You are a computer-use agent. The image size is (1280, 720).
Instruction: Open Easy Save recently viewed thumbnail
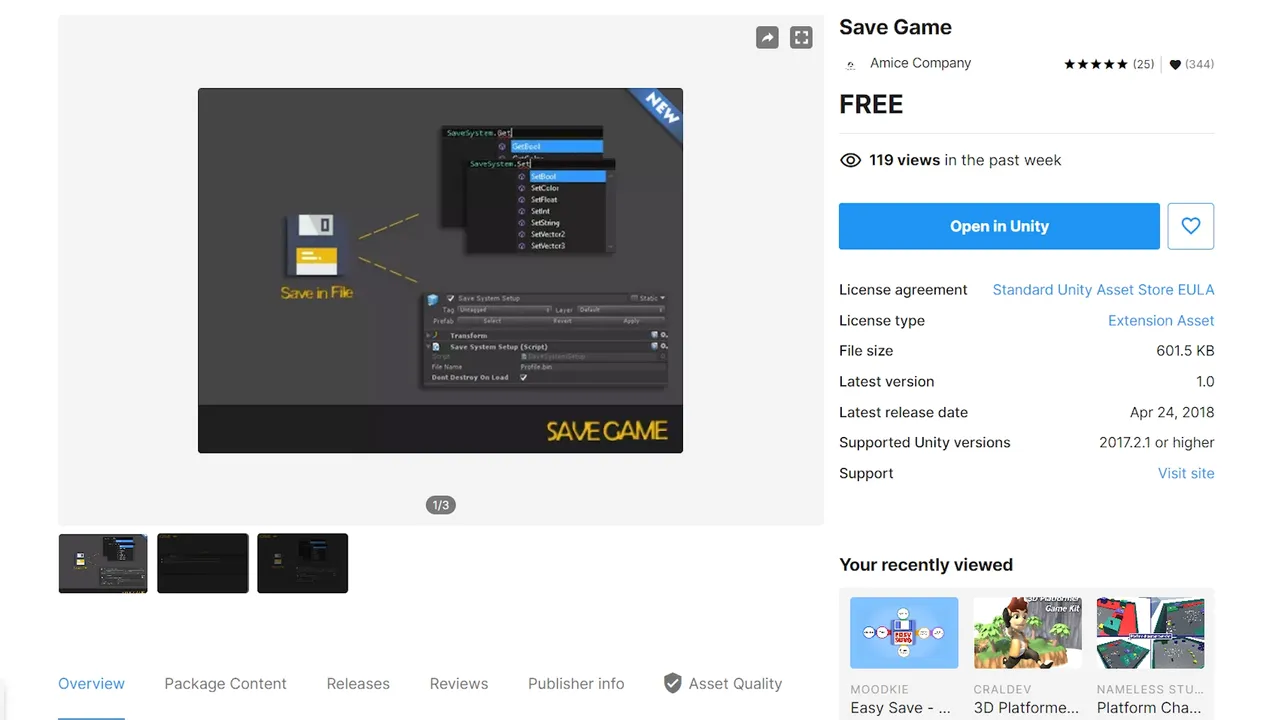(x=904, y=633)
